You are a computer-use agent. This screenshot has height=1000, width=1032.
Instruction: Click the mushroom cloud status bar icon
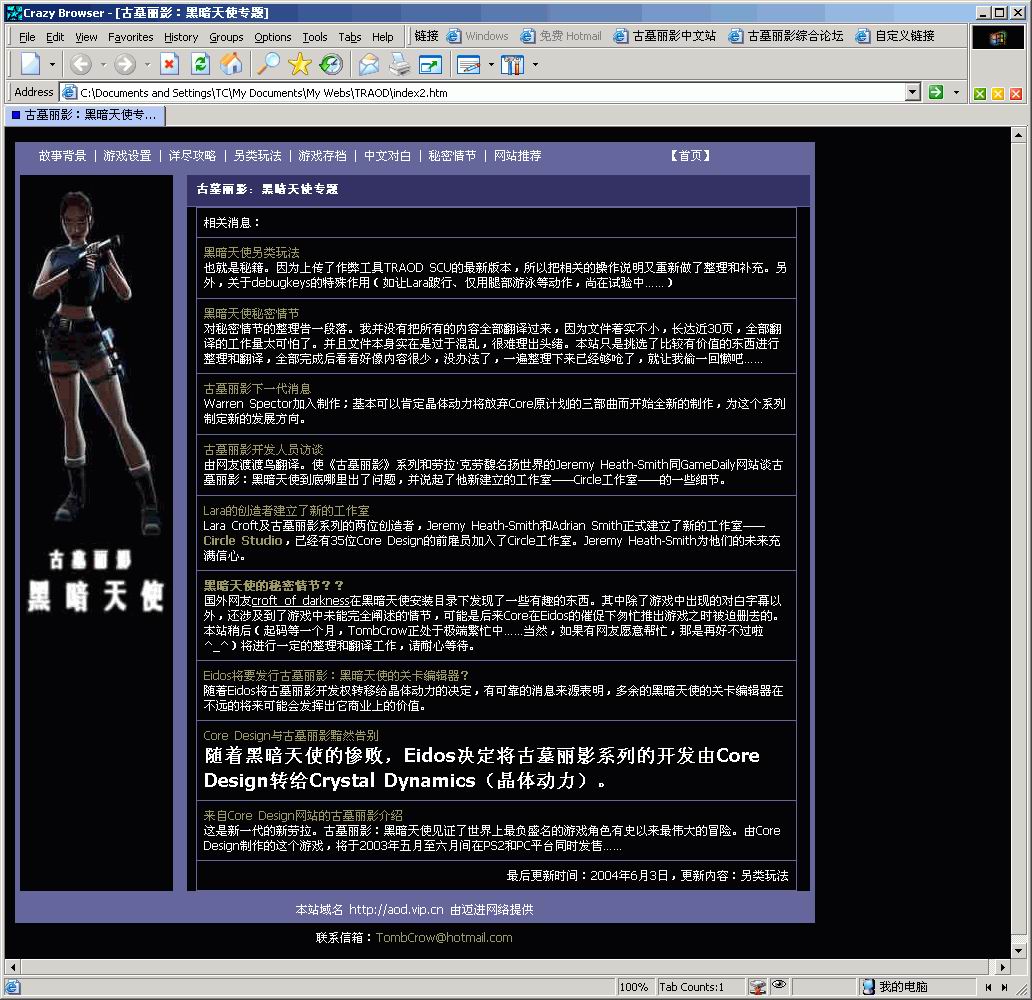tap(758, 986)
